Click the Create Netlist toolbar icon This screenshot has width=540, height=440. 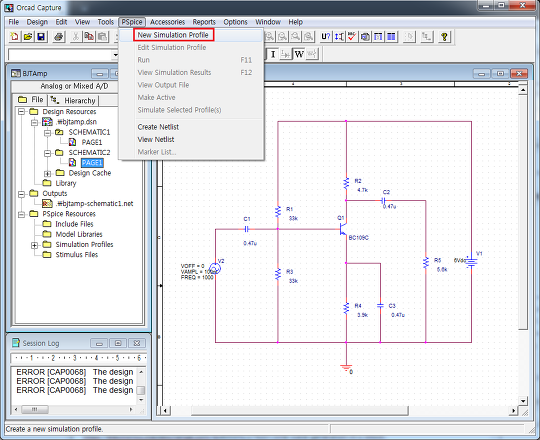pyautogui.click(x=365, y=36)
